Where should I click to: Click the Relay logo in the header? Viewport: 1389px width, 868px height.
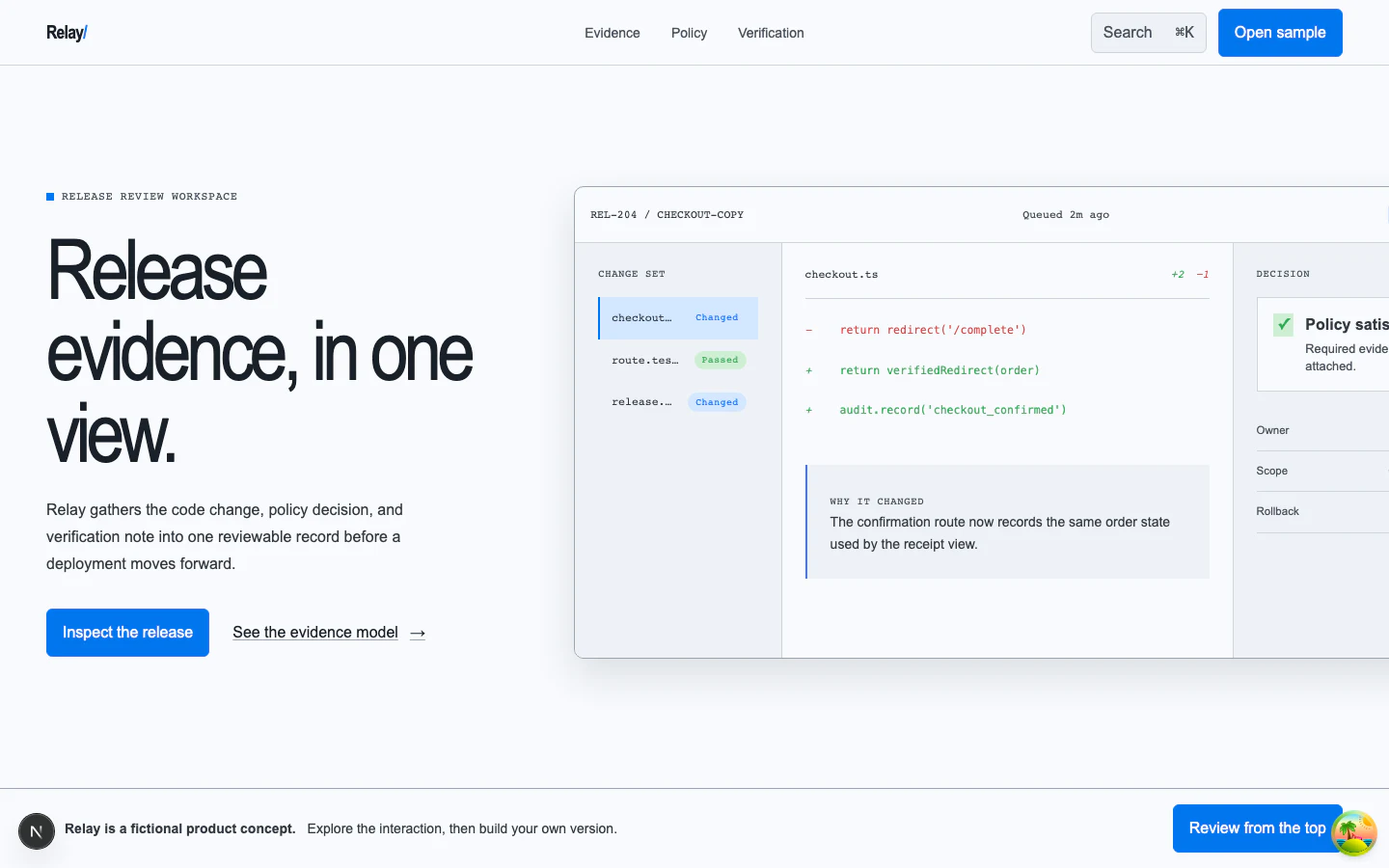[x=67, y=33]
